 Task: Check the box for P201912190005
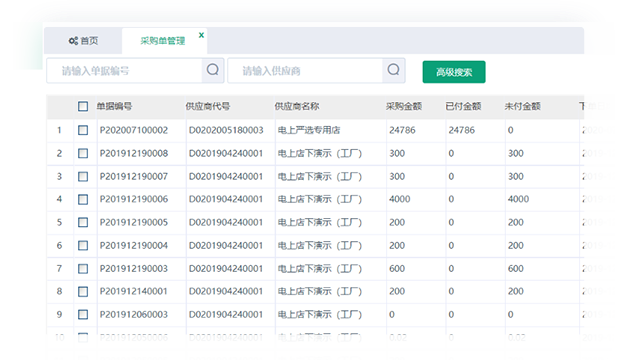point(83,222)
